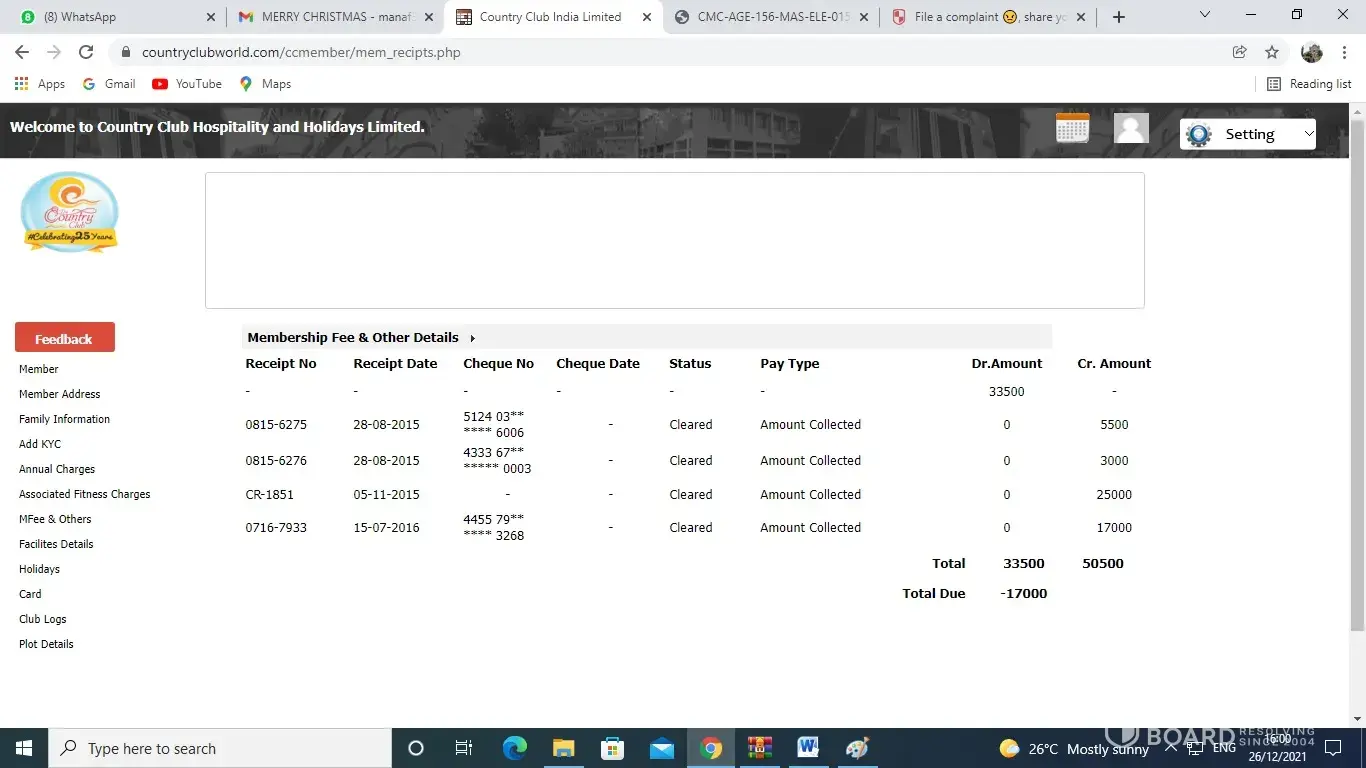
Task: Click the page vertical scrollbar
Action: coord(1357,380)
